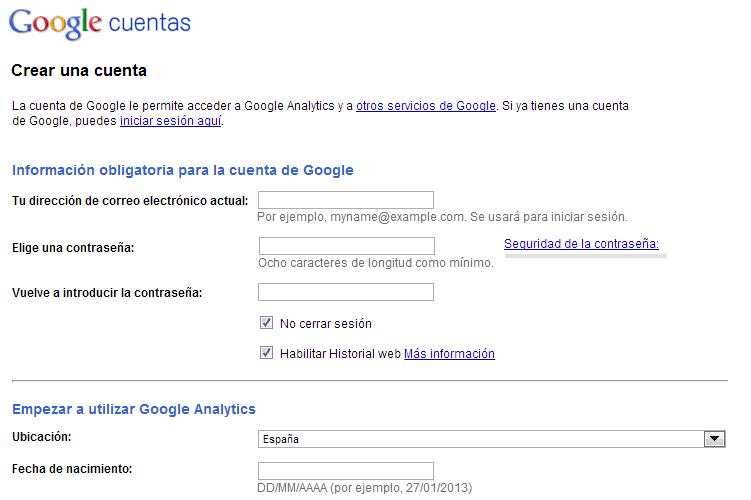Select the re-enter password field
751x500 pixels.
[345, 292]
